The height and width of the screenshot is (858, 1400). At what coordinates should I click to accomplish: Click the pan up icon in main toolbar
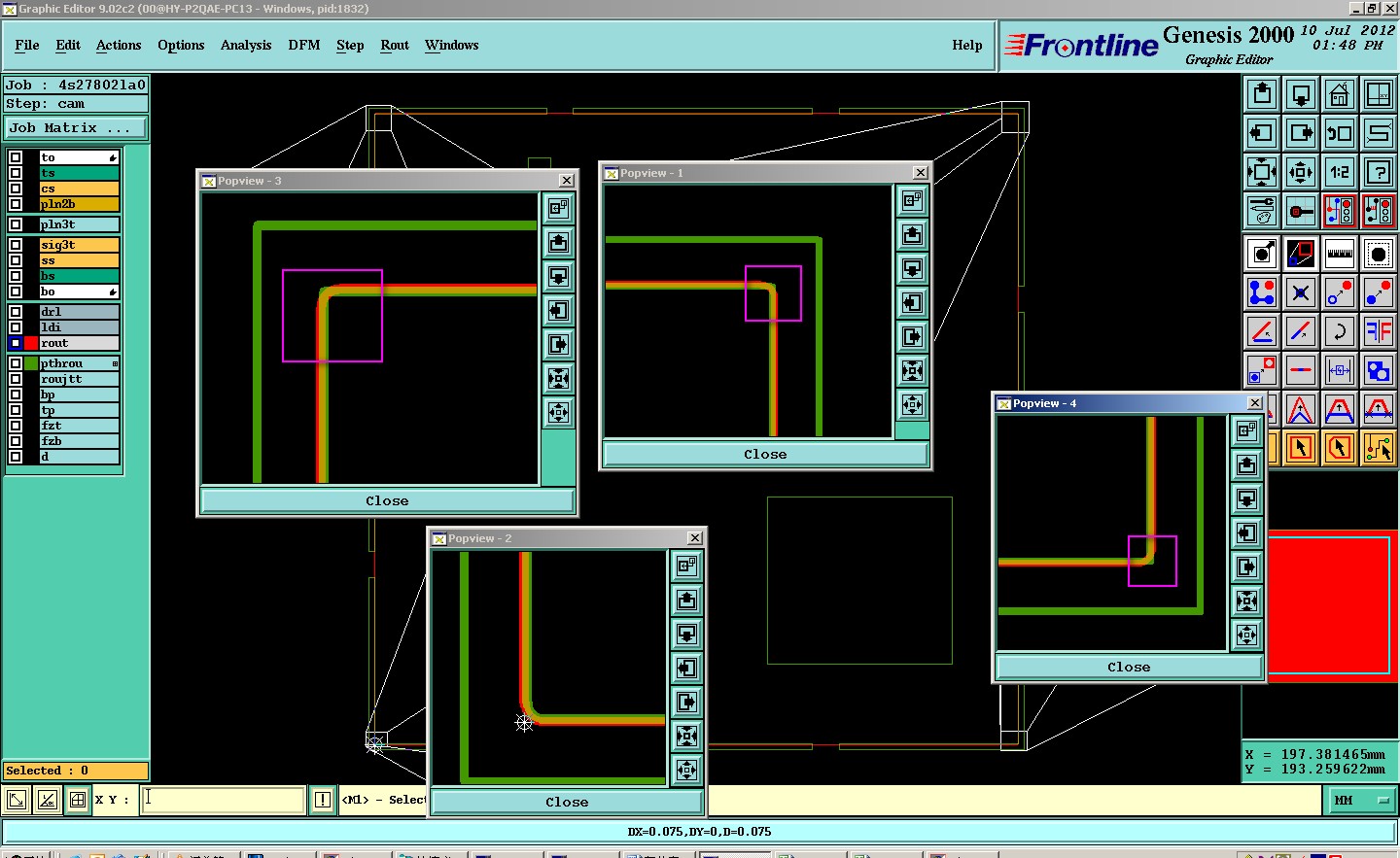[x=1262, y=94]
